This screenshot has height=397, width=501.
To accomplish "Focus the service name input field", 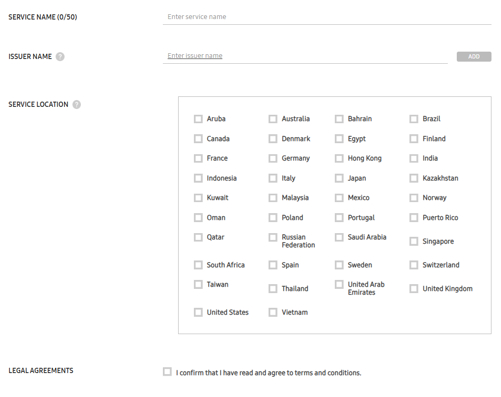I will coord(327,17).
